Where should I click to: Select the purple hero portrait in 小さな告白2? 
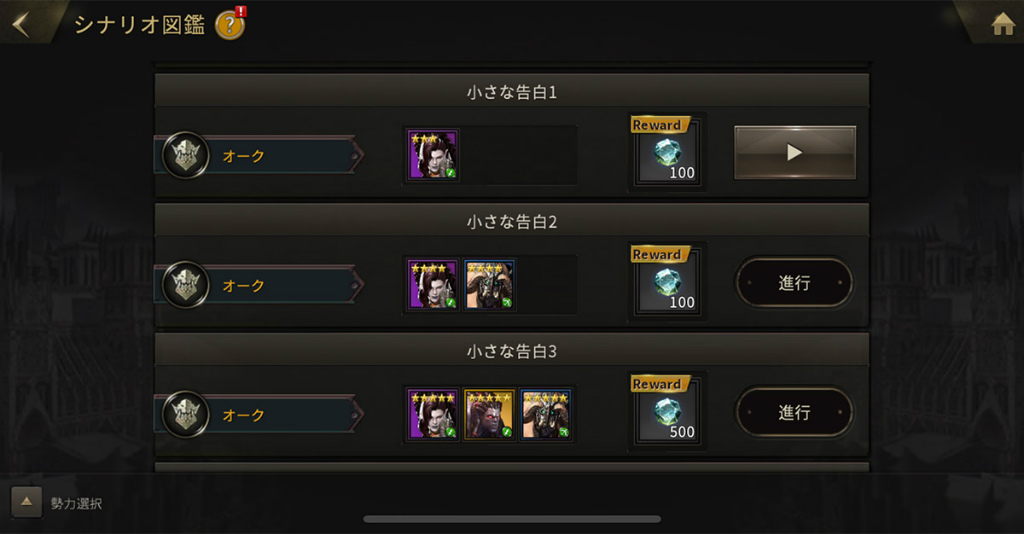pyautogui.click(x=432, y=285)
